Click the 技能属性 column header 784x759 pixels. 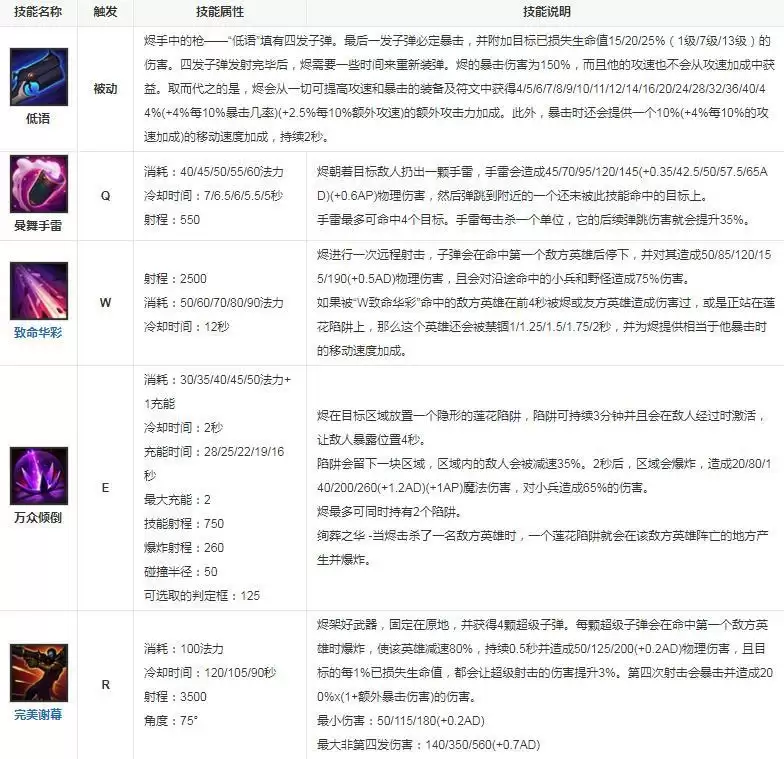click(x=220, y=12)
